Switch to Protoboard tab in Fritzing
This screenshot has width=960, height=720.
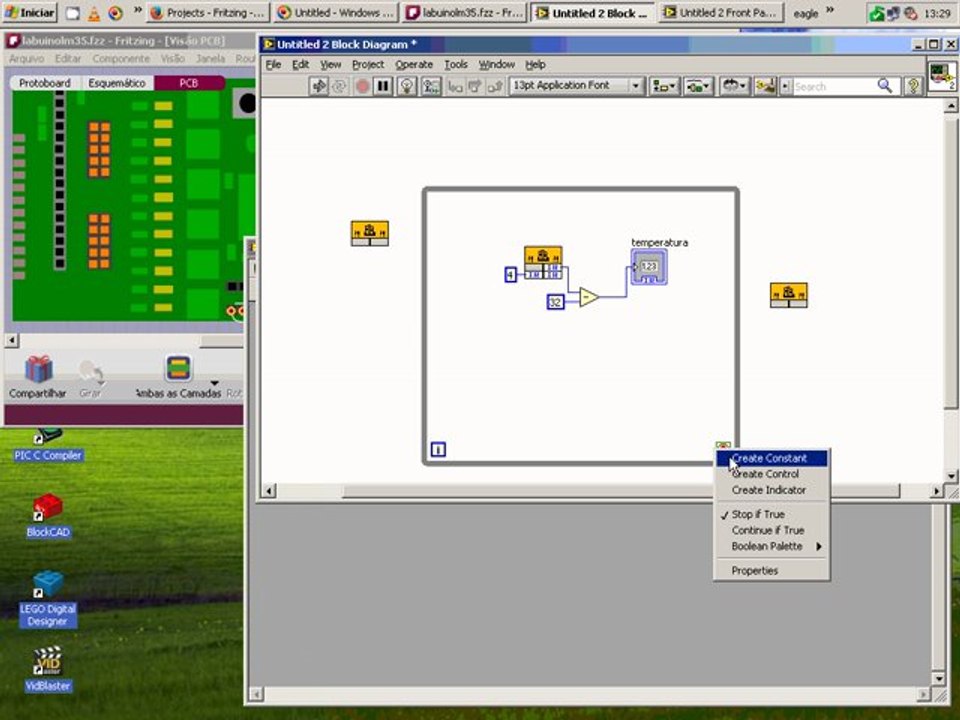click(45, 83)
